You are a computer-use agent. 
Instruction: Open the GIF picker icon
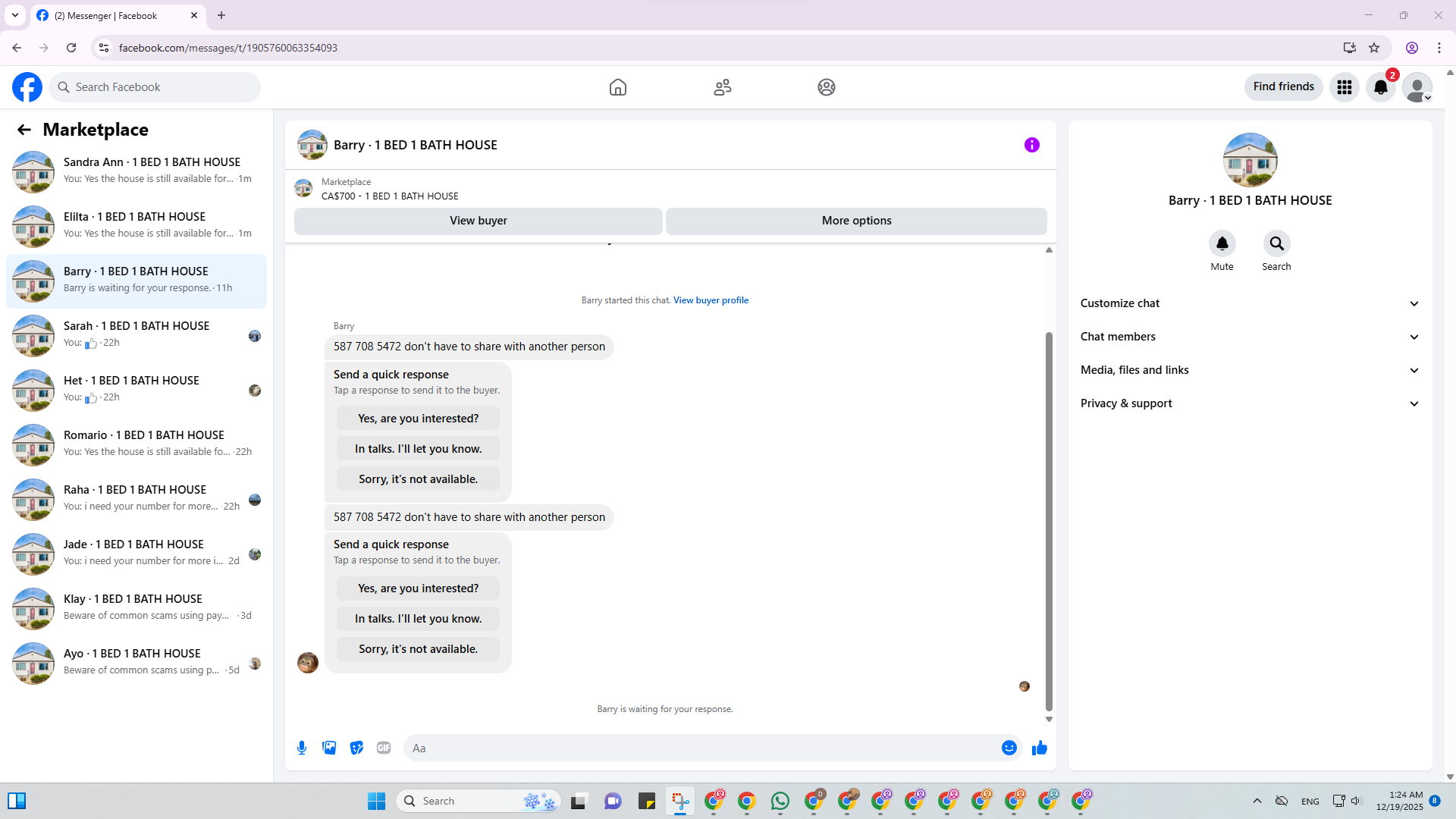pos(384,748)
